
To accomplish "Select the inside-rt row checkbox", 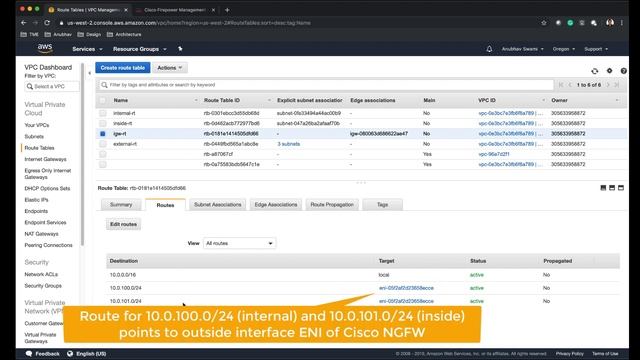I will click(102, 123).
